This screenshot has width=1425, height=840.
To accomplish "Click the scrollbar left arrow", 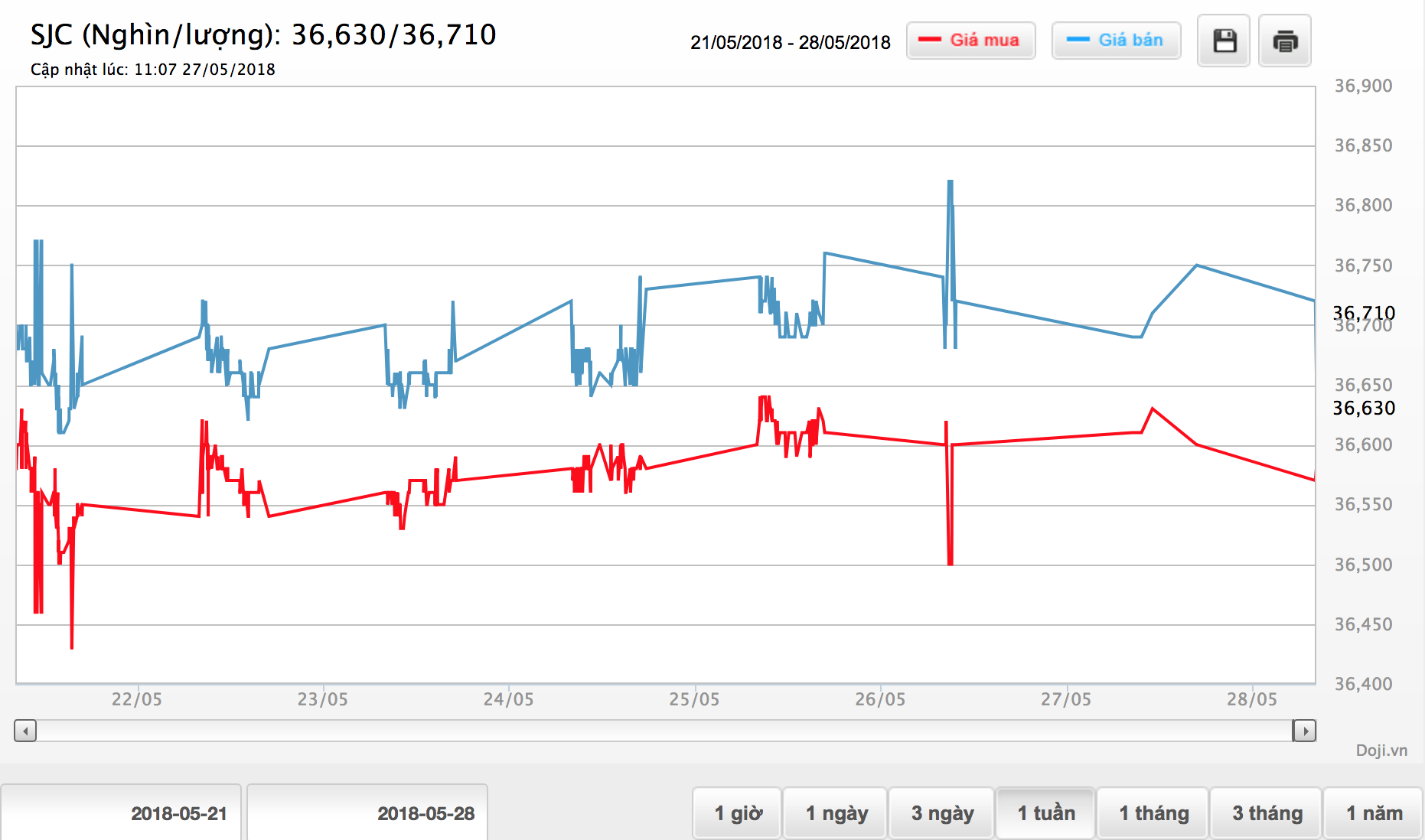I will click(25, 731).
